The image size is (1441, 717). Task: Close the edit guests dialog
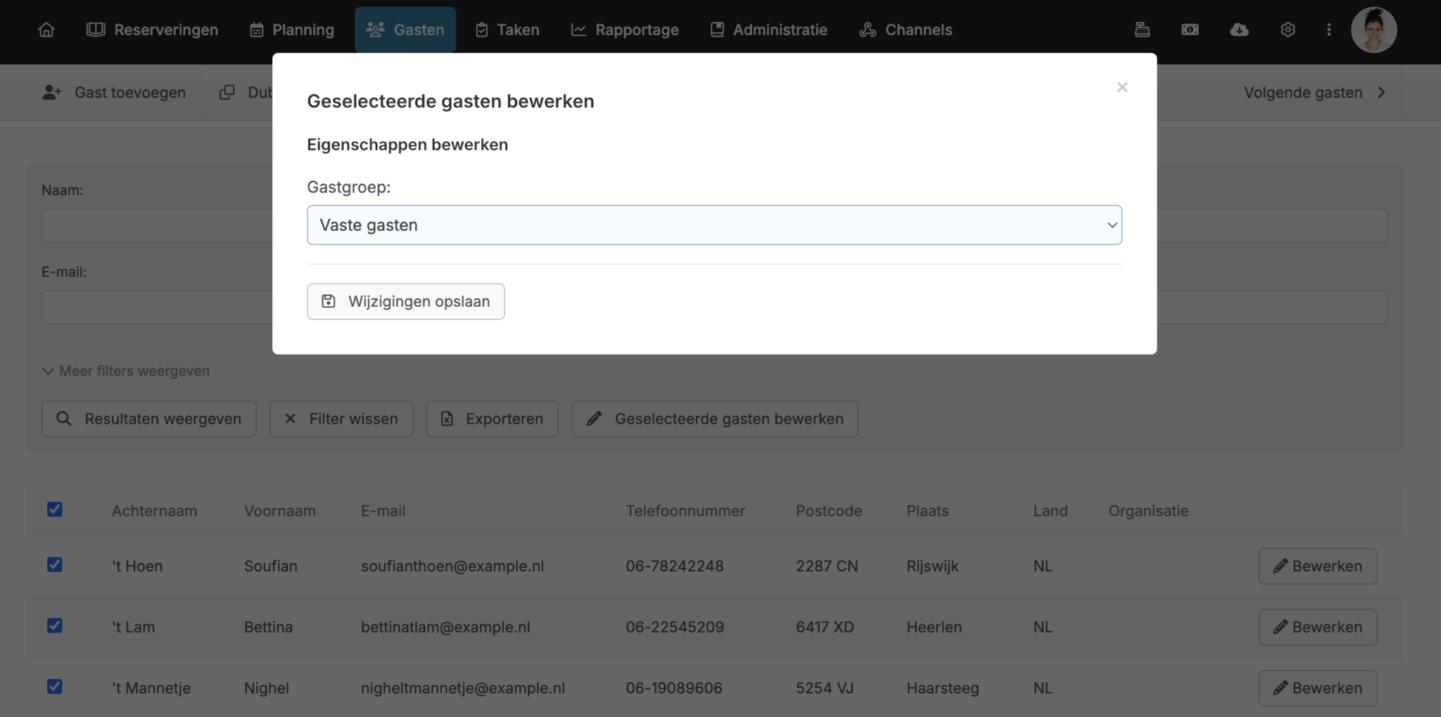1122,88
